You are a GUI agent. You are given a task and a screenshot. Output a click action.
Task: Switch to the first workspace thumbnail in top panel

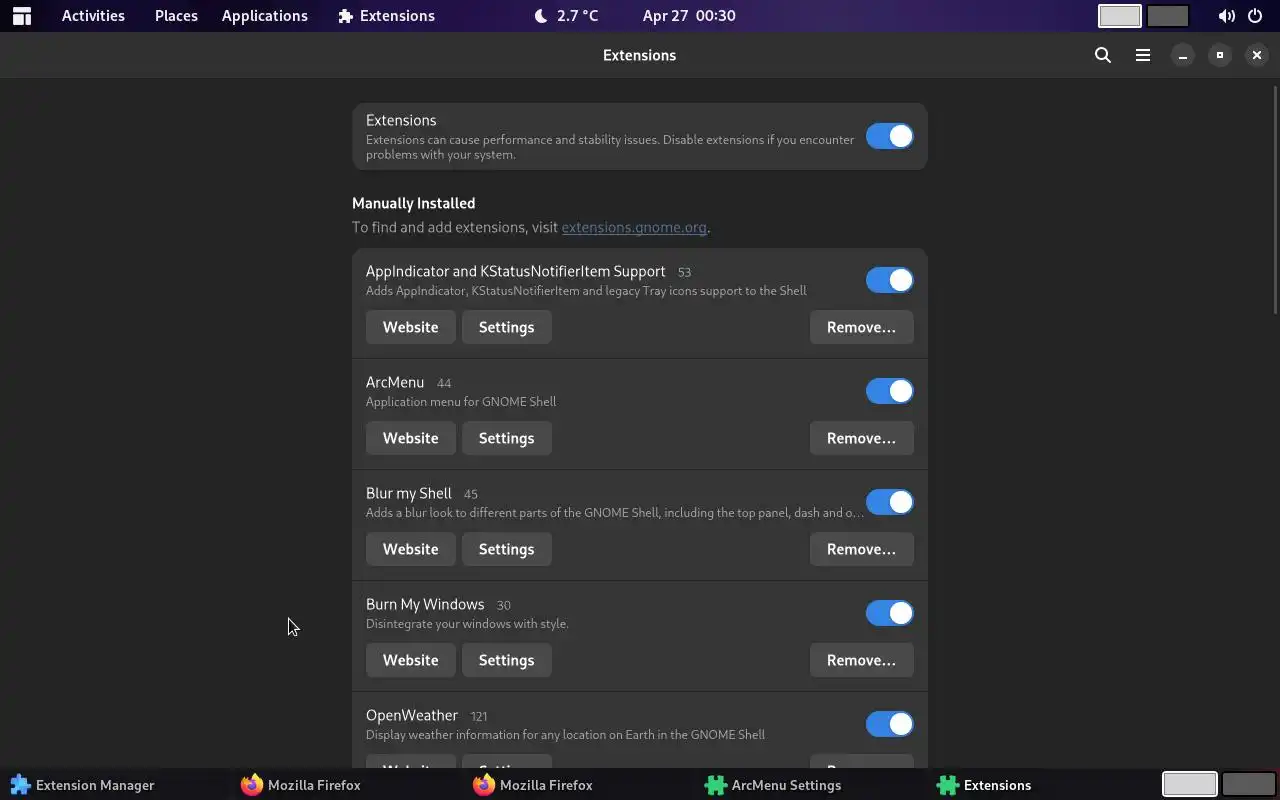coord(1119,16)
